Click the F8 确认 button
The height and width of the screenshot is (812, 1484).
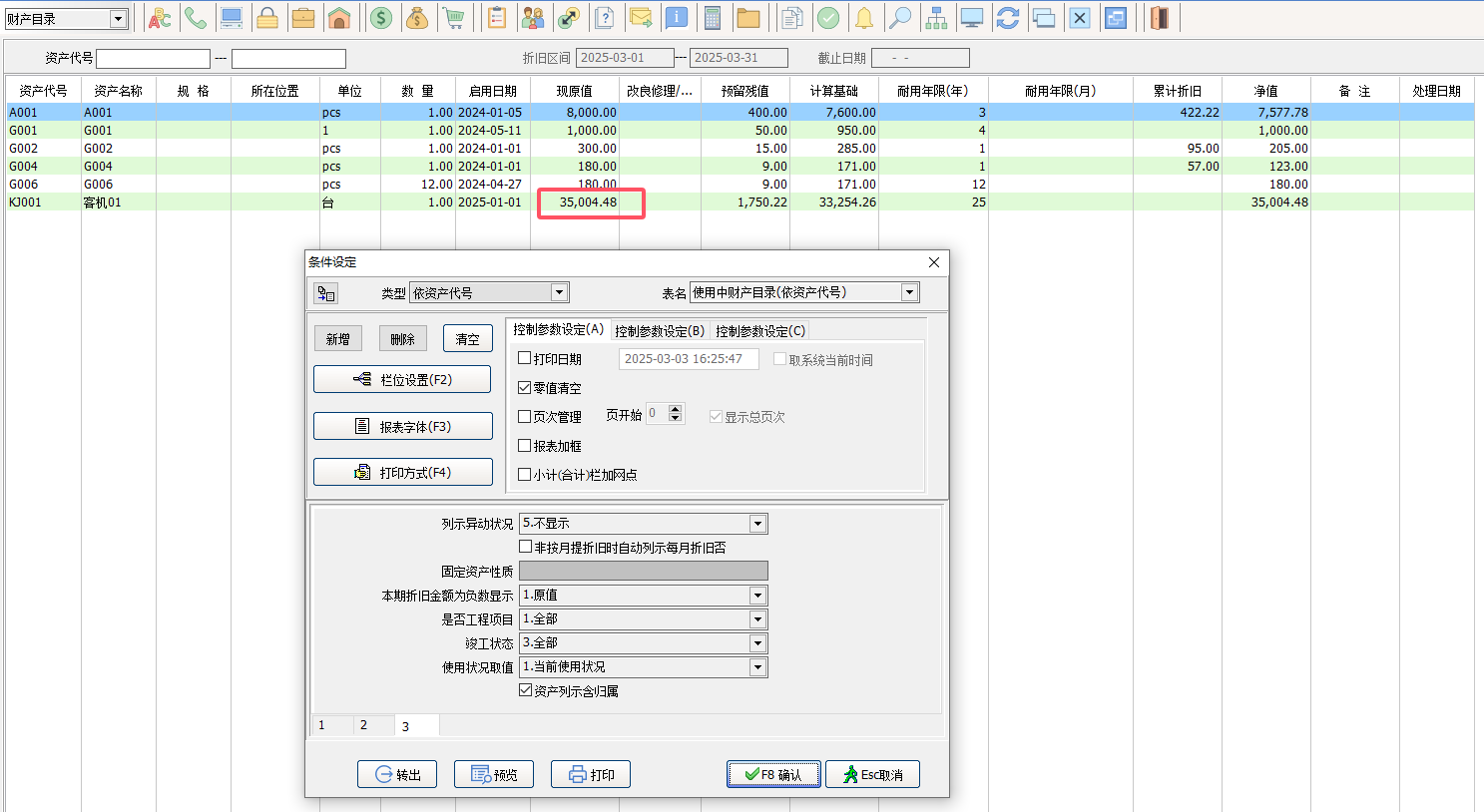[773, 774]
